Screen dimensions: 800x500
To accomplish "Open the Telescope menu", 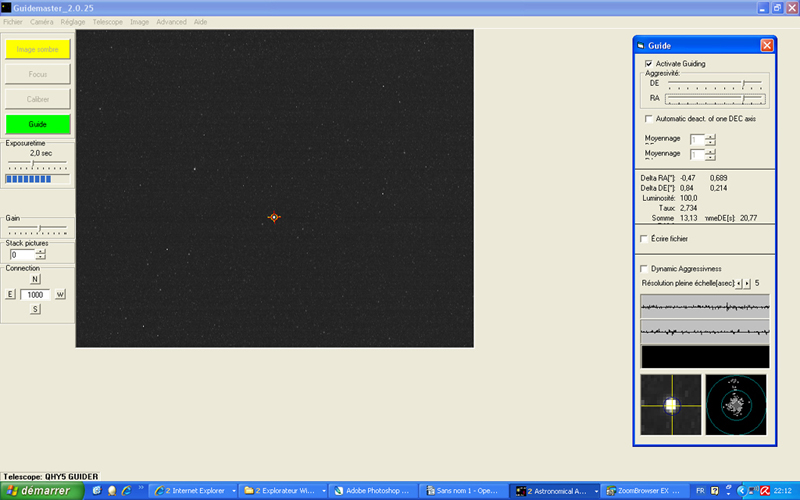I will pyautogui.click(x=108, y=22).
